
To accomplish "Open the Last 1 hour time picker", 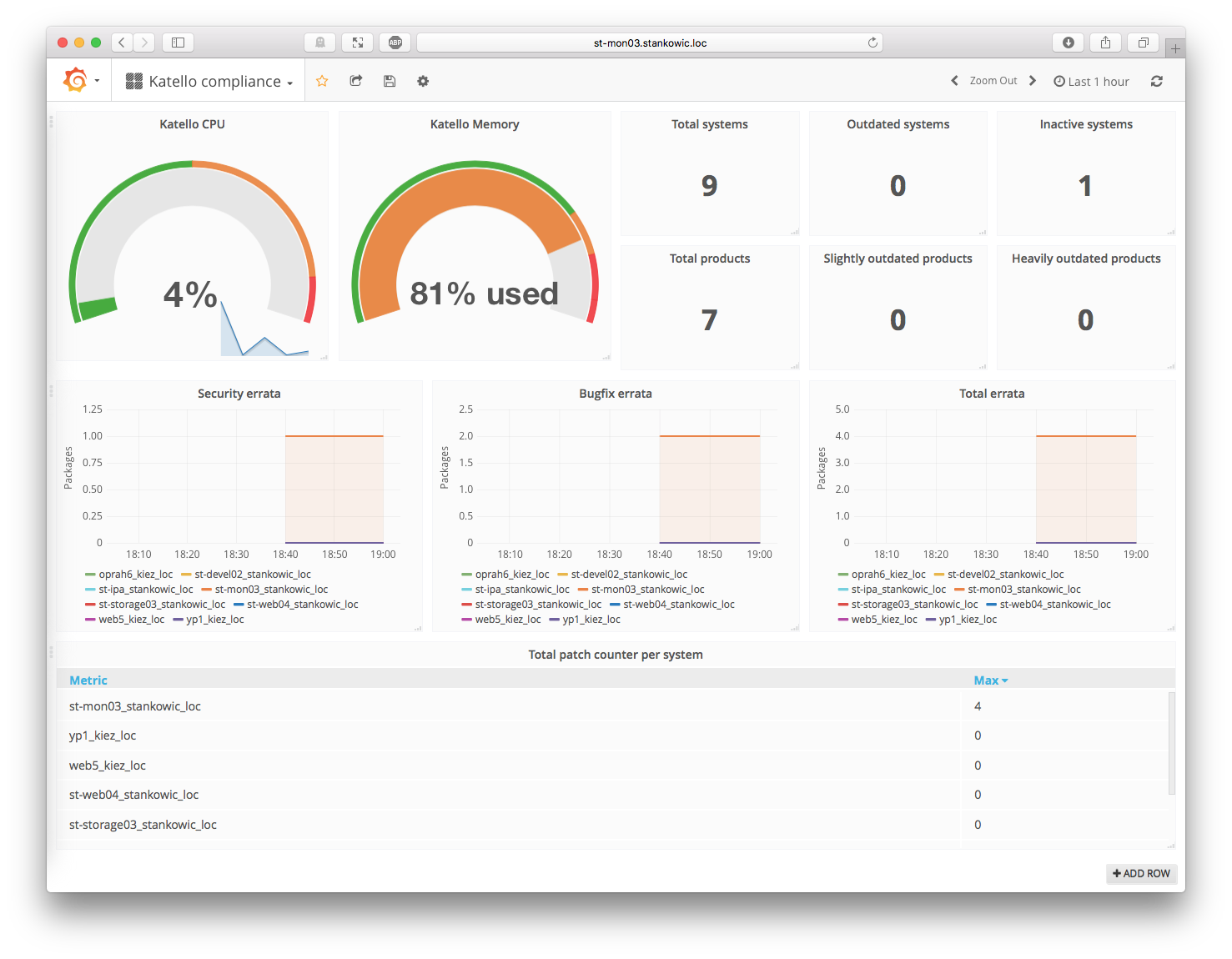I will (1091, 81).
